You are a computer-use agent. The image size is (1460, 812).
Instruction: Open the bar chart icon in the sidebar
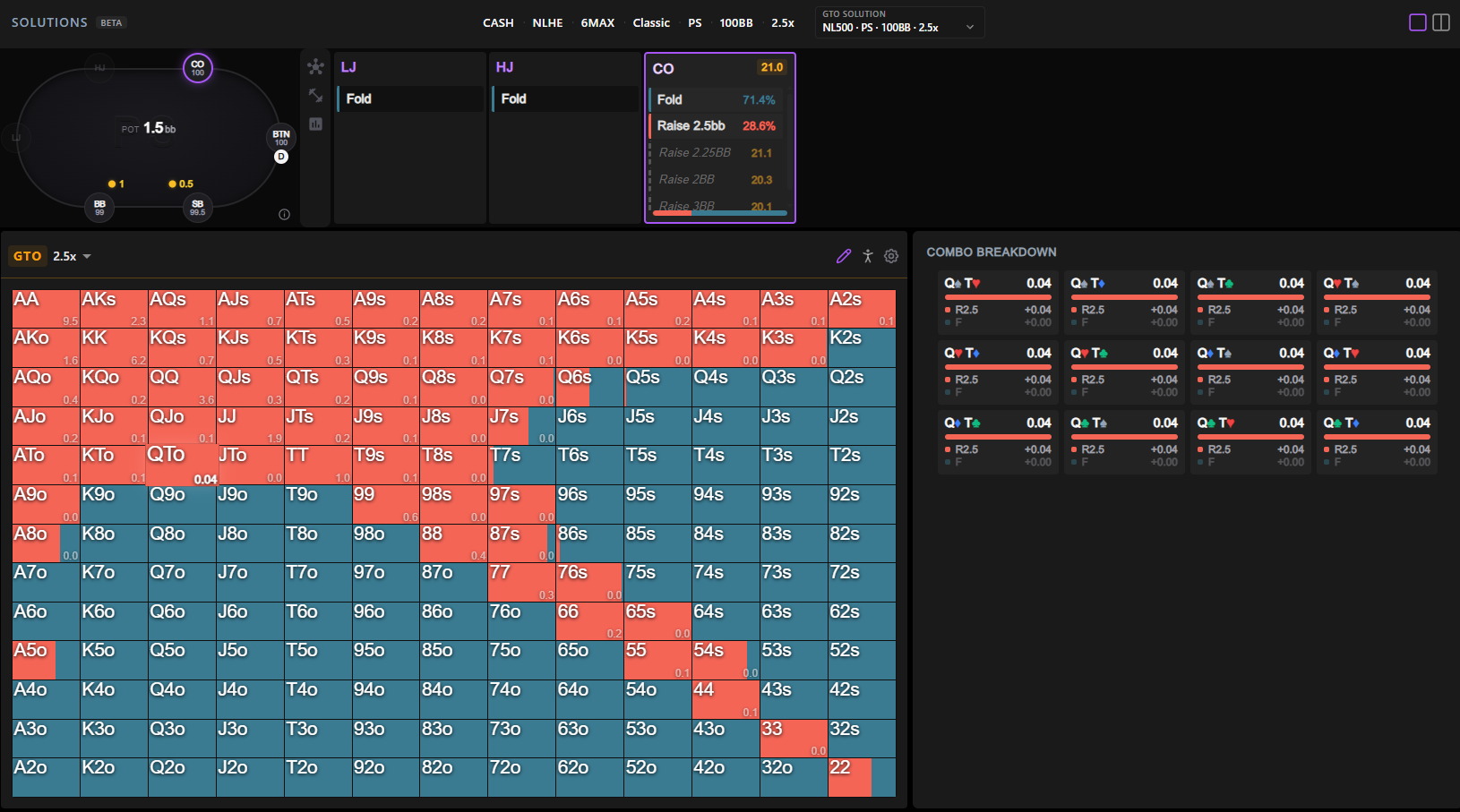point(315,124)
